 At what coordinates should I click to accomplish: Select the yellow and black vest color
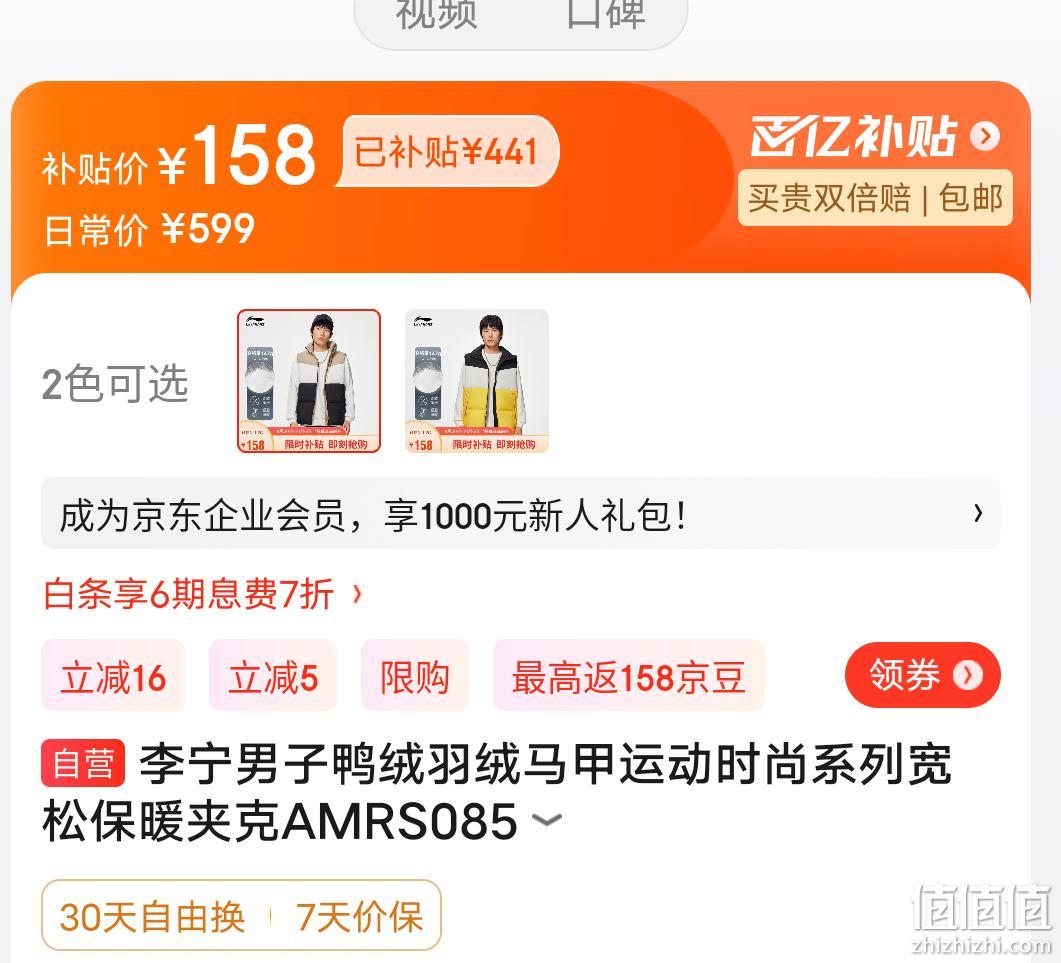pos(477,381)
